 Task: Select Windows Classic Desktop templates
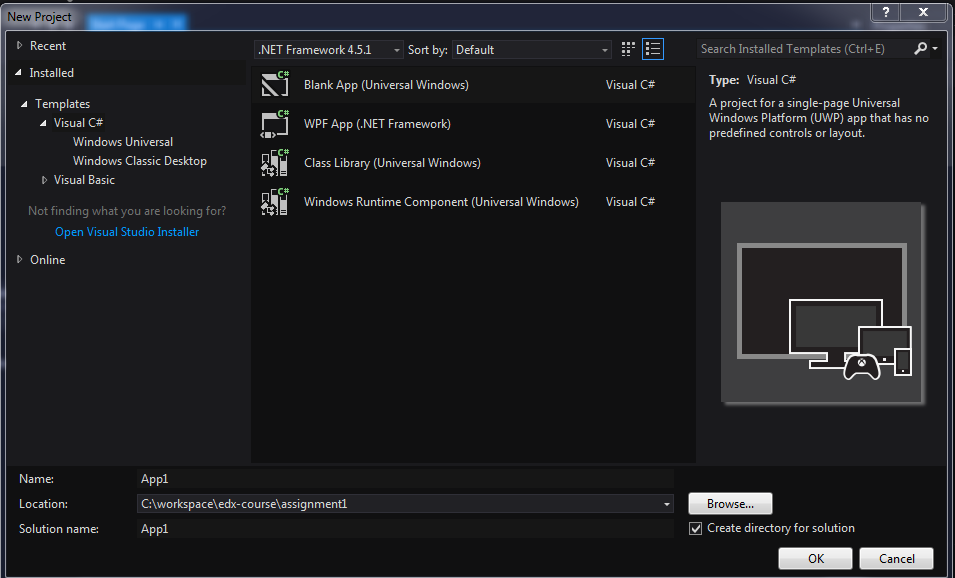point(139,160)
